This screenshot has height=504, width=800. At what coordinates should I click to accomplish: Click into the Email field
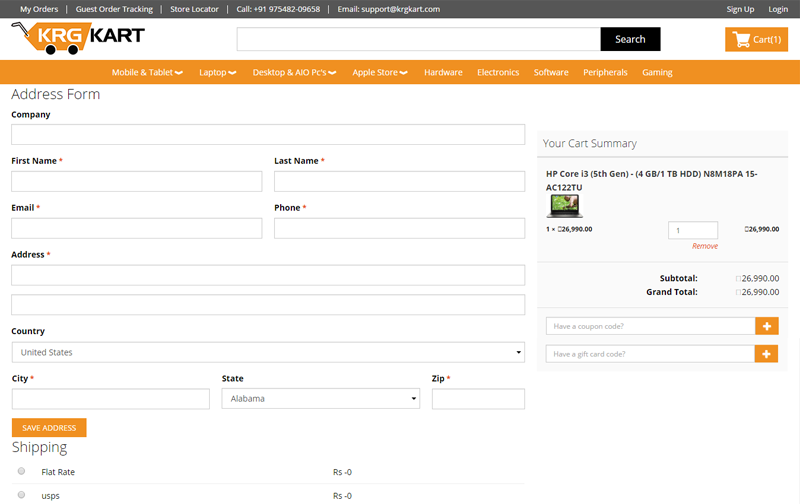point(137,228)
